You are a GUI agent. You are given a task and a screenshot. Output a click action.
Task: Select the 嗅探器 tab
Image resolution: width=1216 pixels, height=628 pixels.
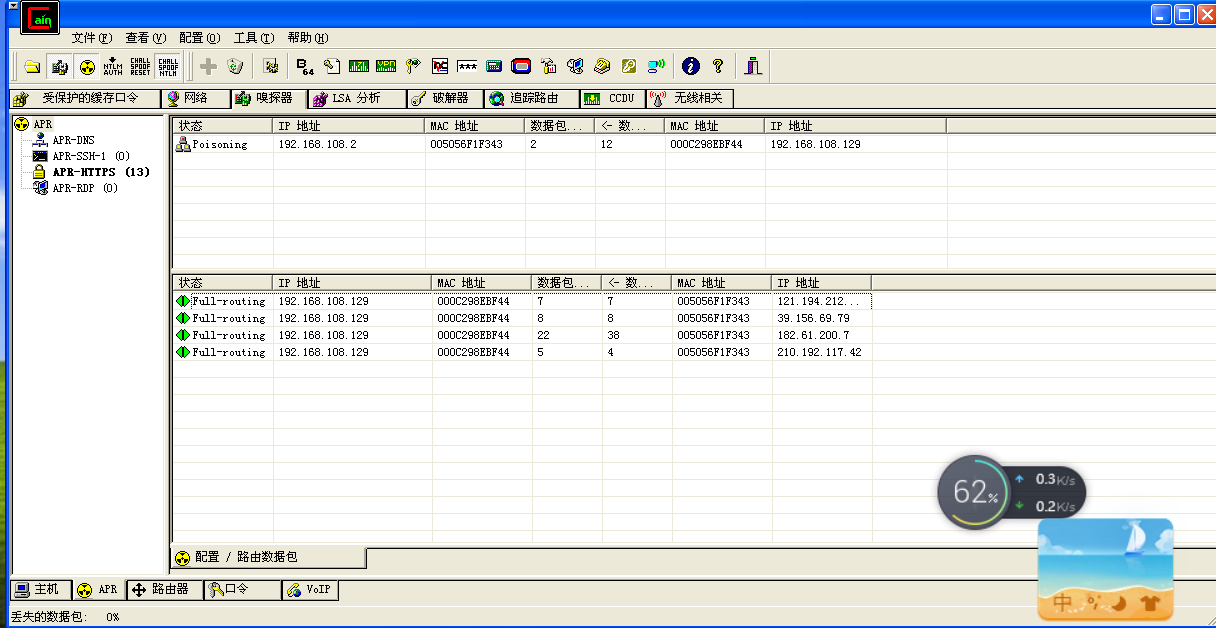[x=268, y=98]
